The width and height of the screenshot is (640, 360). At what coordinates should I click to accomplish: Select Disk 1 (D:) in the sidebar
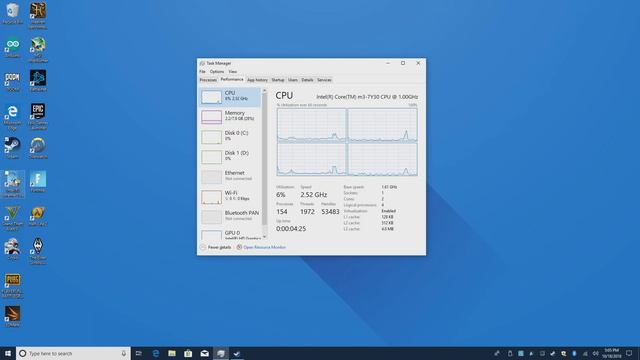pos(230,157)
